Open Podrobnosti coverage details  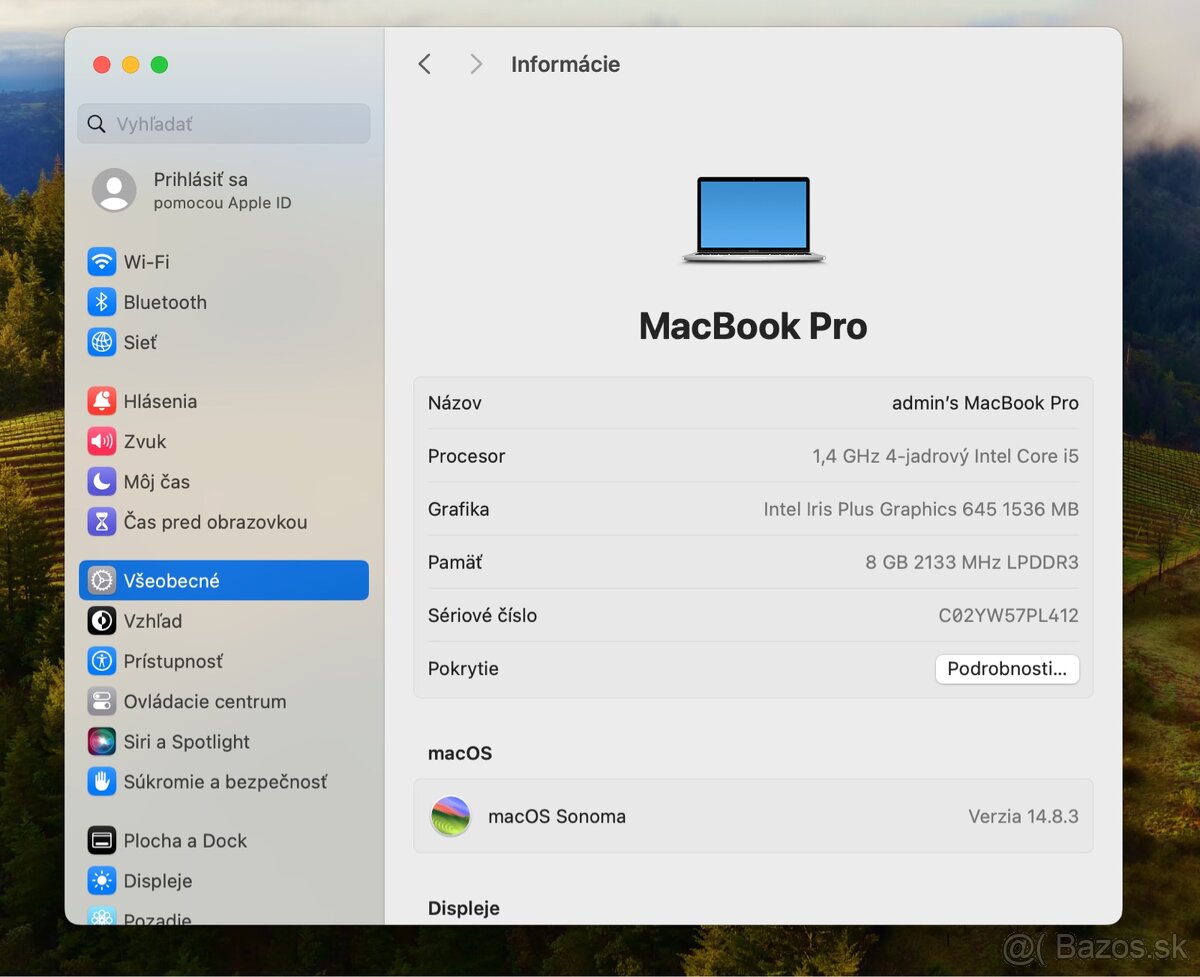pyautogui.click(x=1007, y=669)
